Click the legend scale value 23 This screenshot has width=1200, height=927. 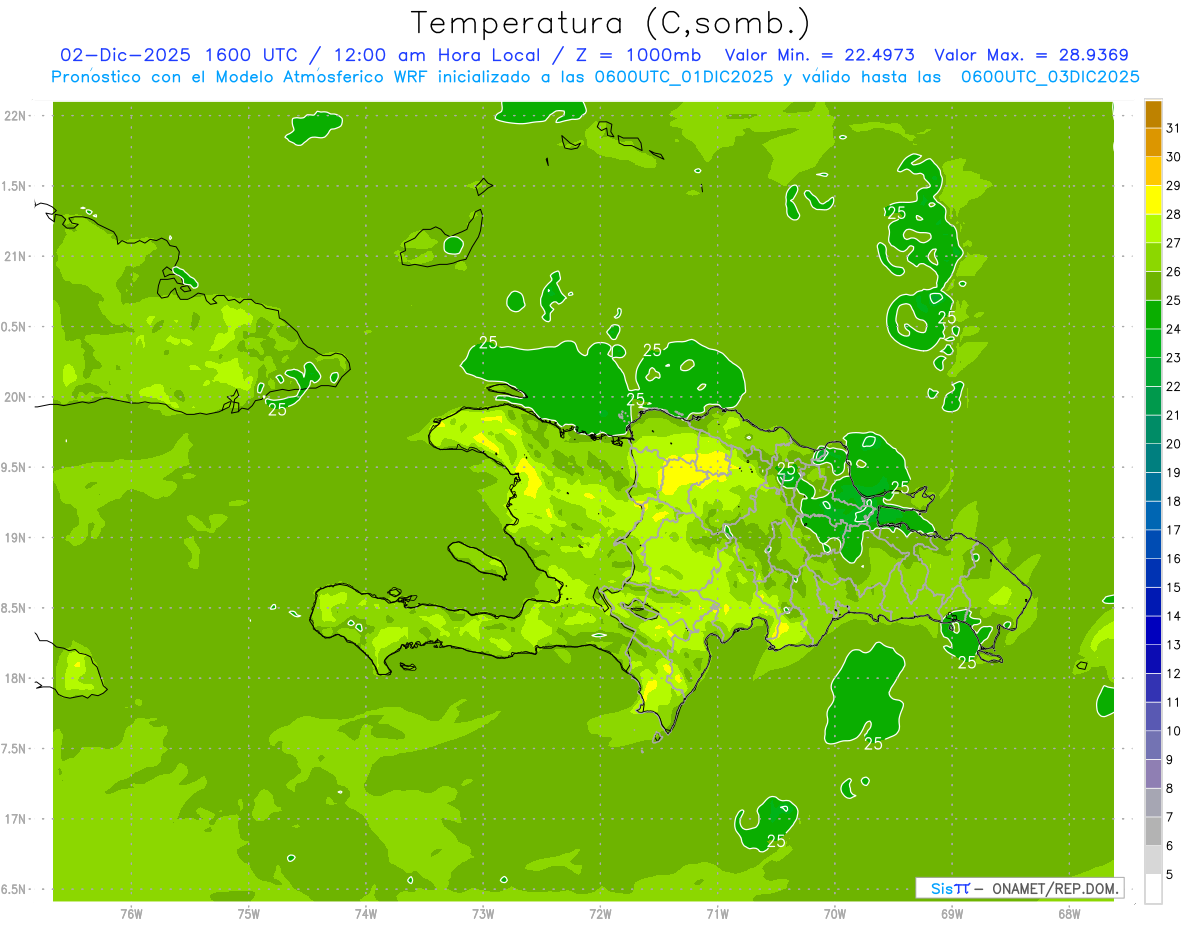(1173, 358)
